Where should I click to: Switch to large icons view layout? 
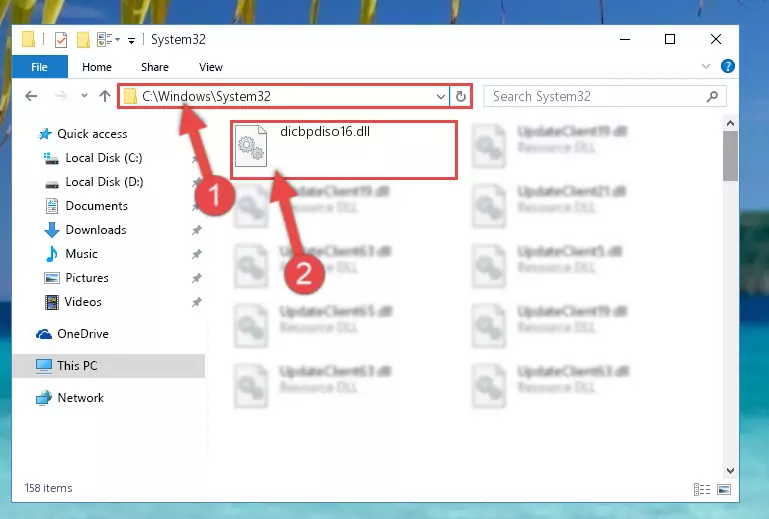724,489
